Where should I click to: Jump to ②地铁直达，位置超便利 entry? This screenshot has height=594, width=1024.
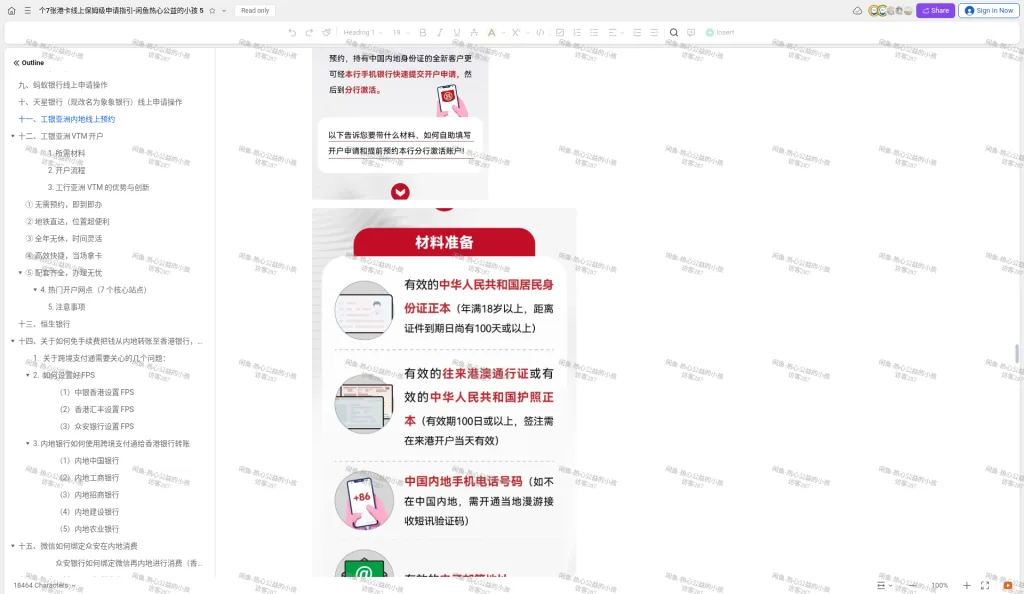click(x=67, y=221)
